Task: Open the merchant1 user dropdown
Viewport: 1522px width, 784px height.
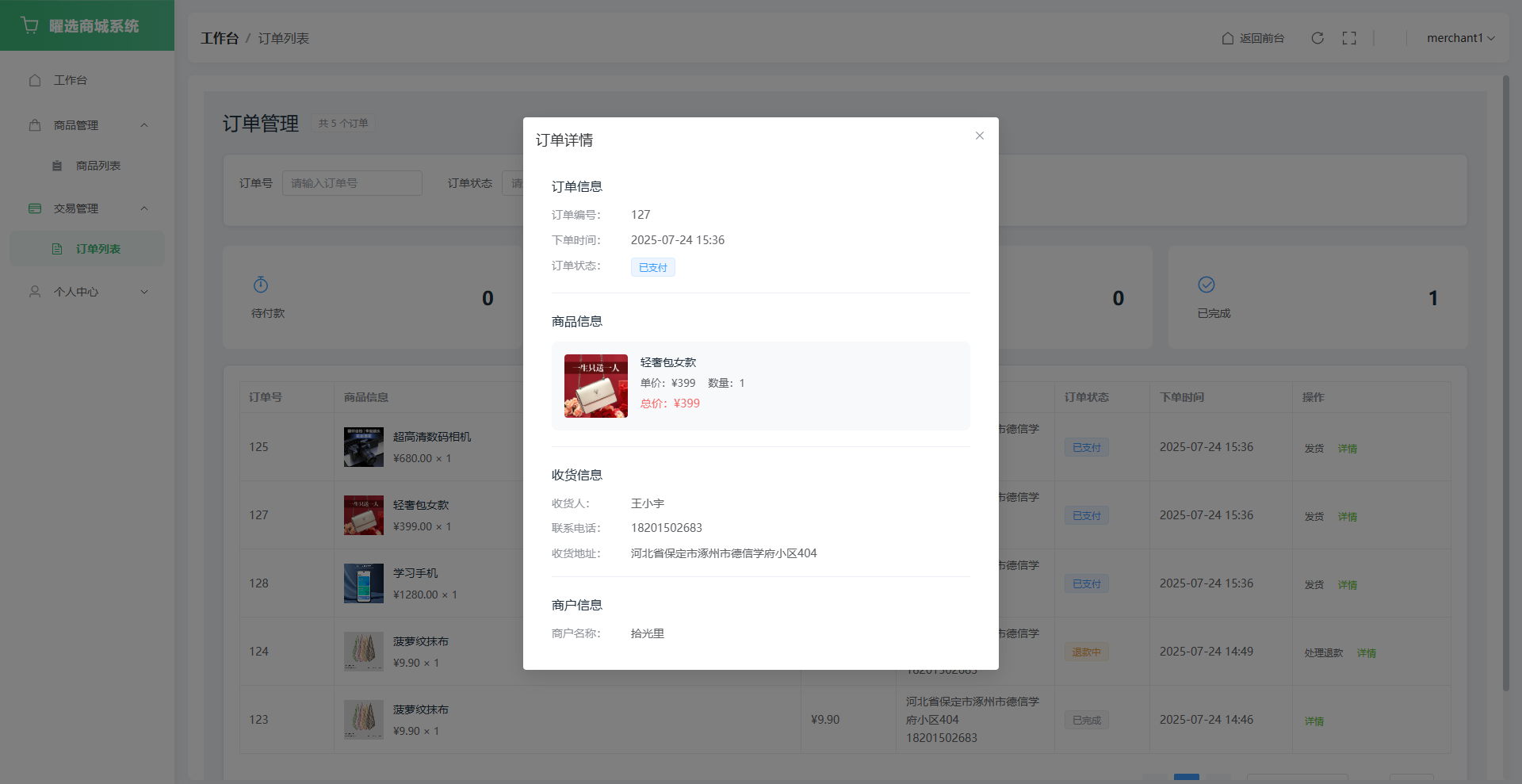Action: coord(1460,38)
